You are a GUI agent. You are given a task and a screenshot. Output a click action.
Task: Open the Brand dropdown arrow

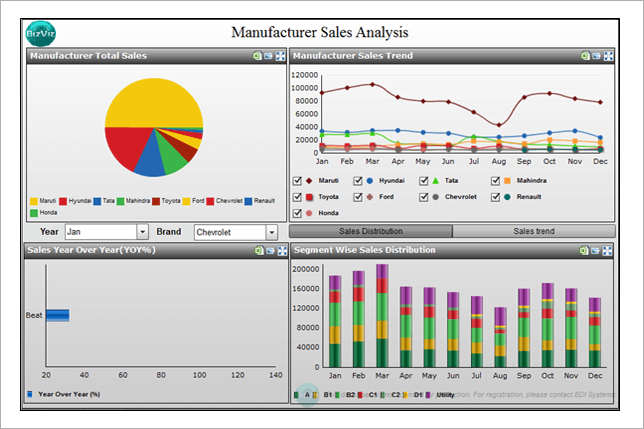(x=271, y=232)
